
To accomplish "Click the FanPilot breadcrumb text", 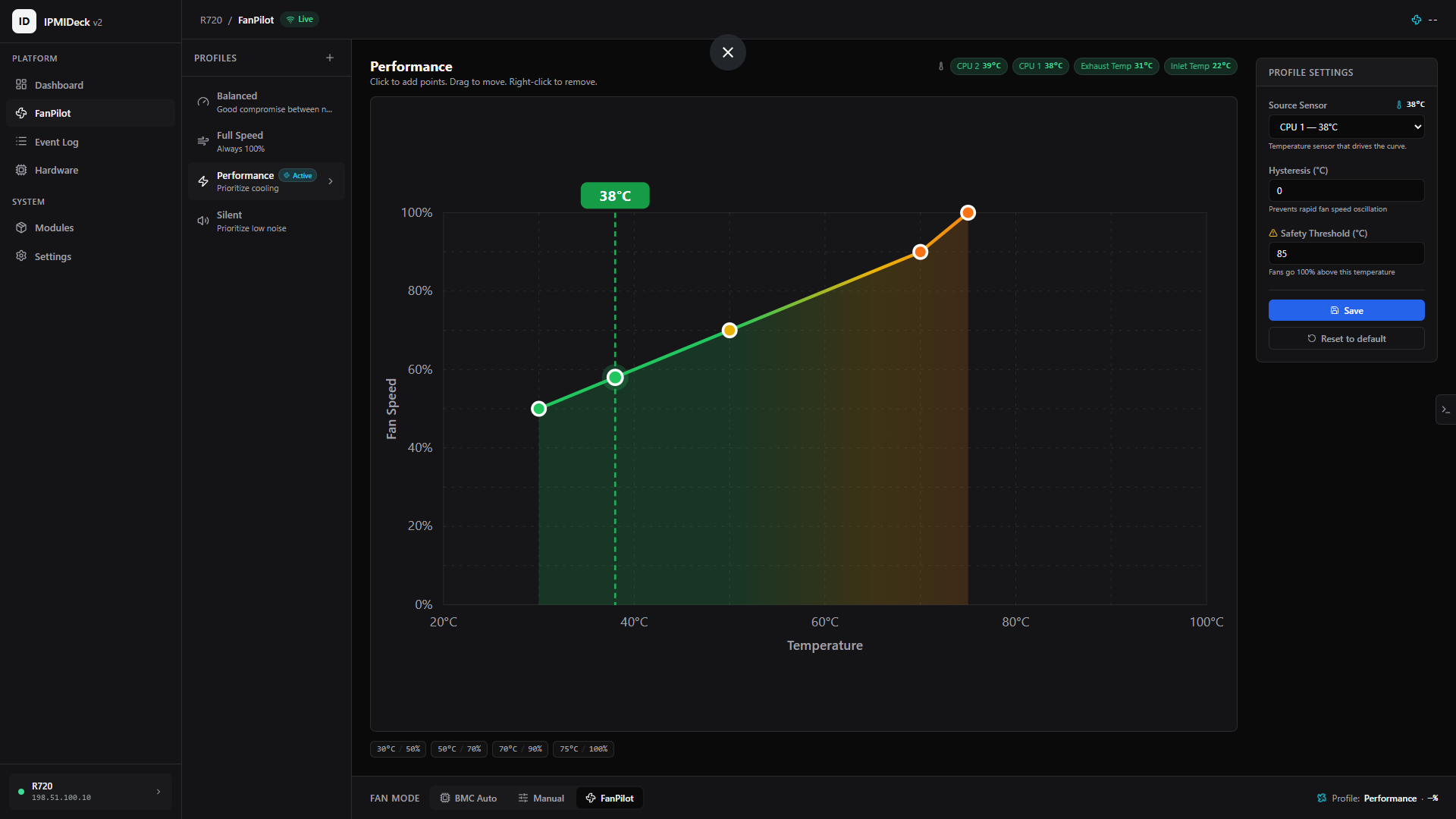I will point(256,20).
